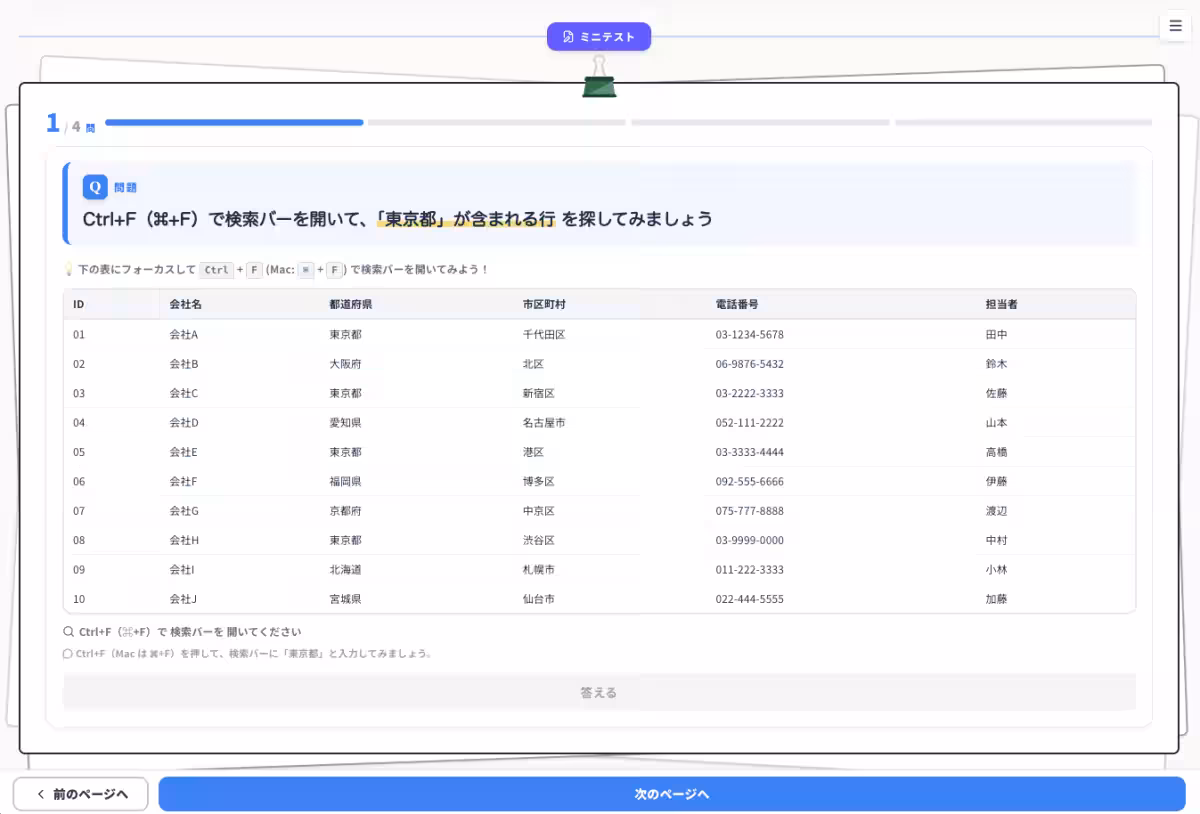Select cell 会社G

click(x=184, y=511)
